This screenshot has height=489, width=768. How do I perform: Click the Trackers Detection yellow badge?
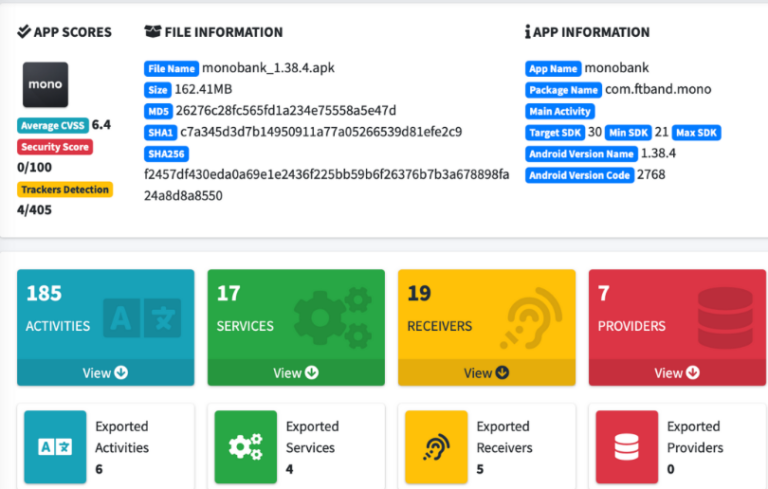point(64,189)
